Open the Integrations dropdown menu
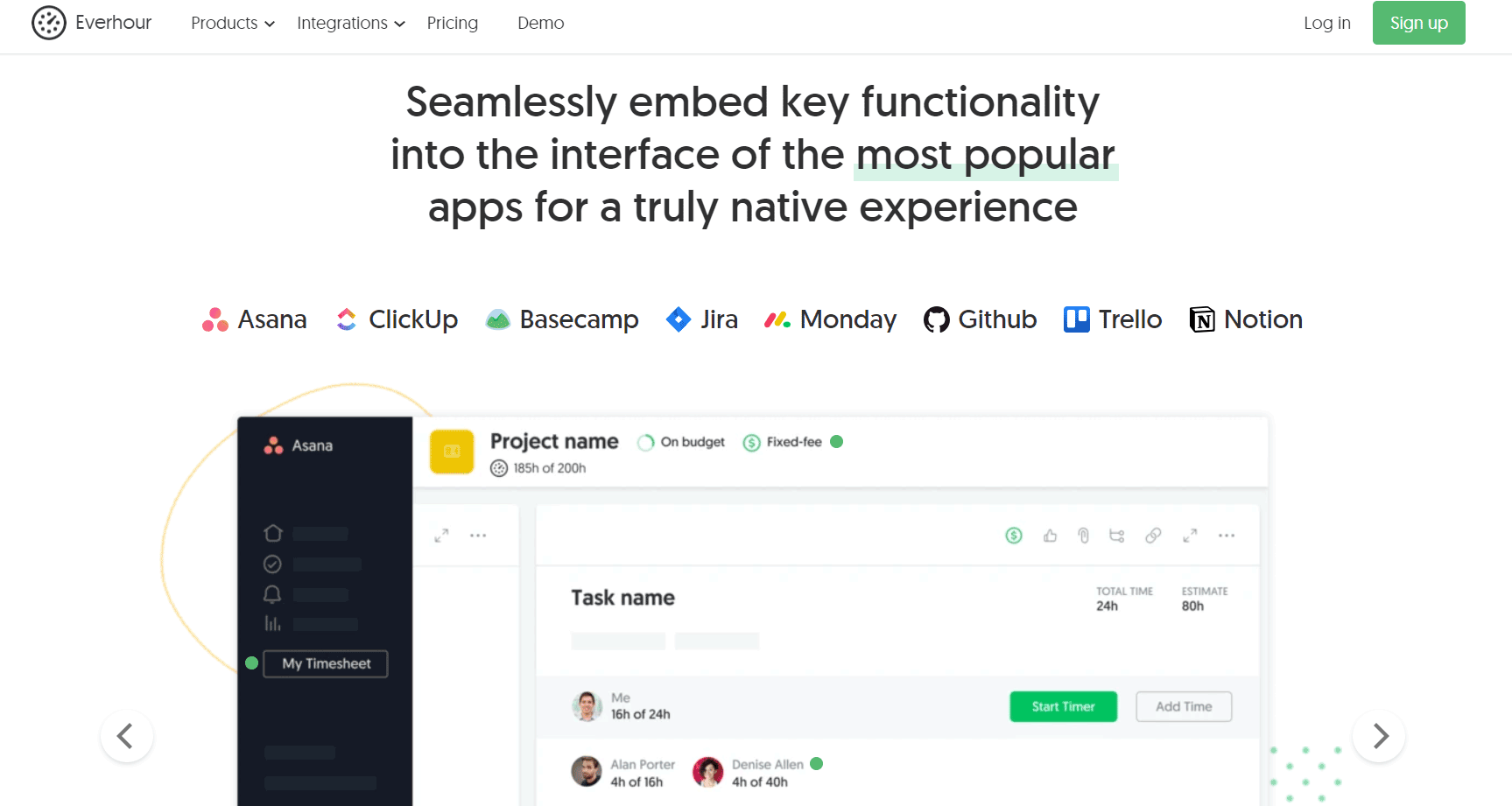1512x806 pixels. (351, 23)
